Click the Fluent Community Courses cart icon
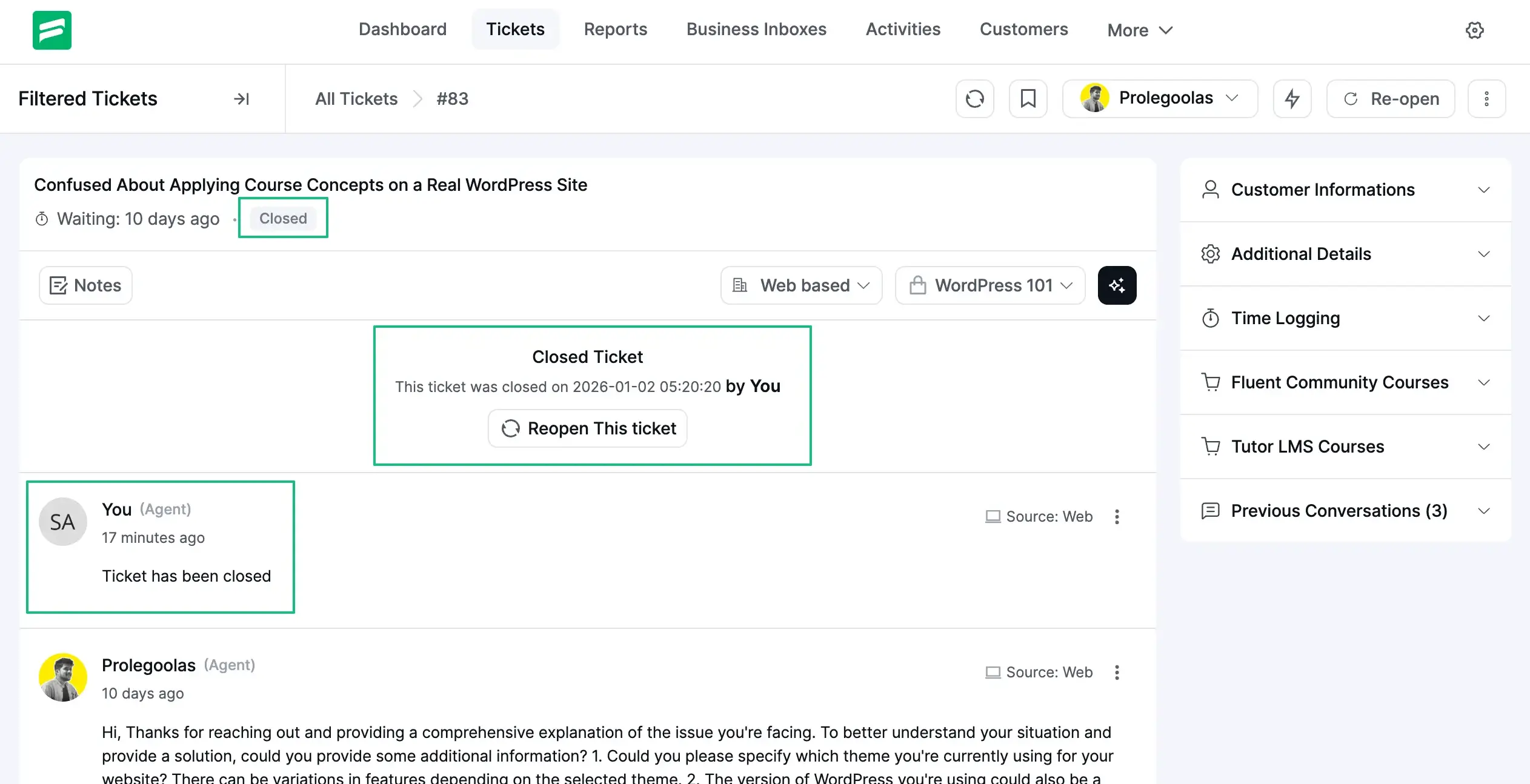1530x784 pixels. tap(1211, 382)
